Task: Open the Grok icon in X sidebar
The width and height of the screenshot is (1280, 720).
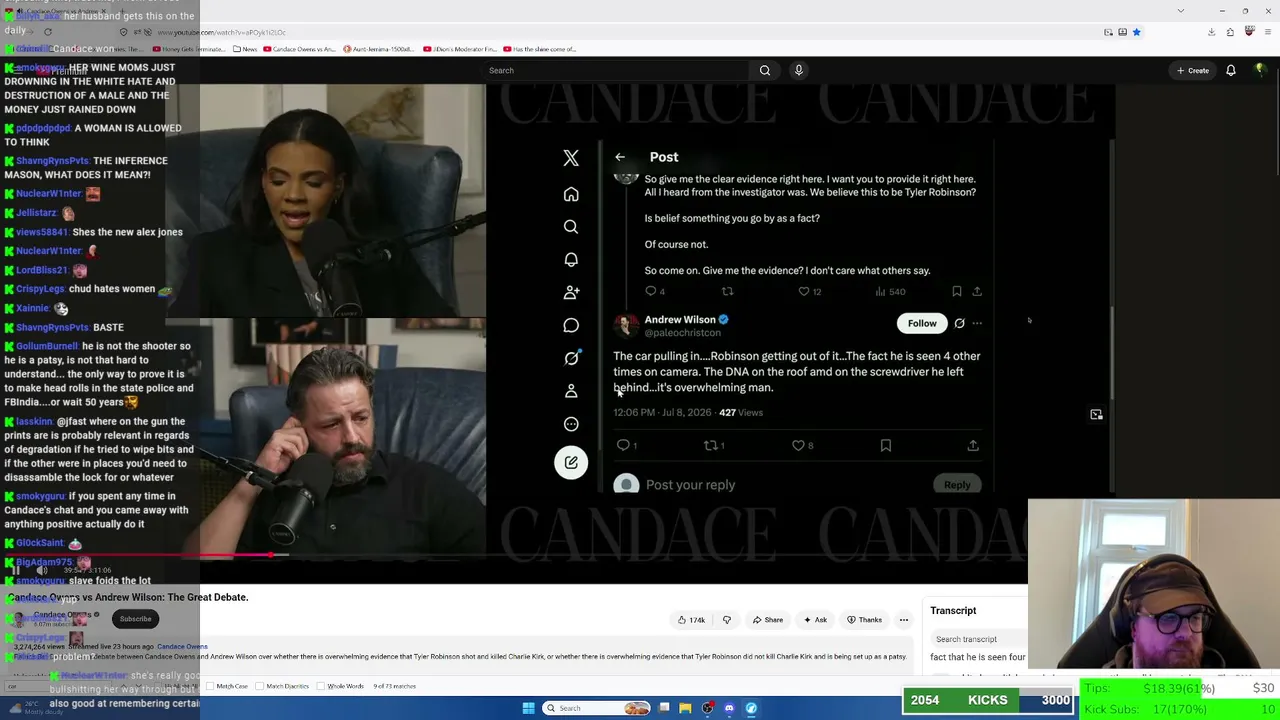Action: (x=571, y=358)
